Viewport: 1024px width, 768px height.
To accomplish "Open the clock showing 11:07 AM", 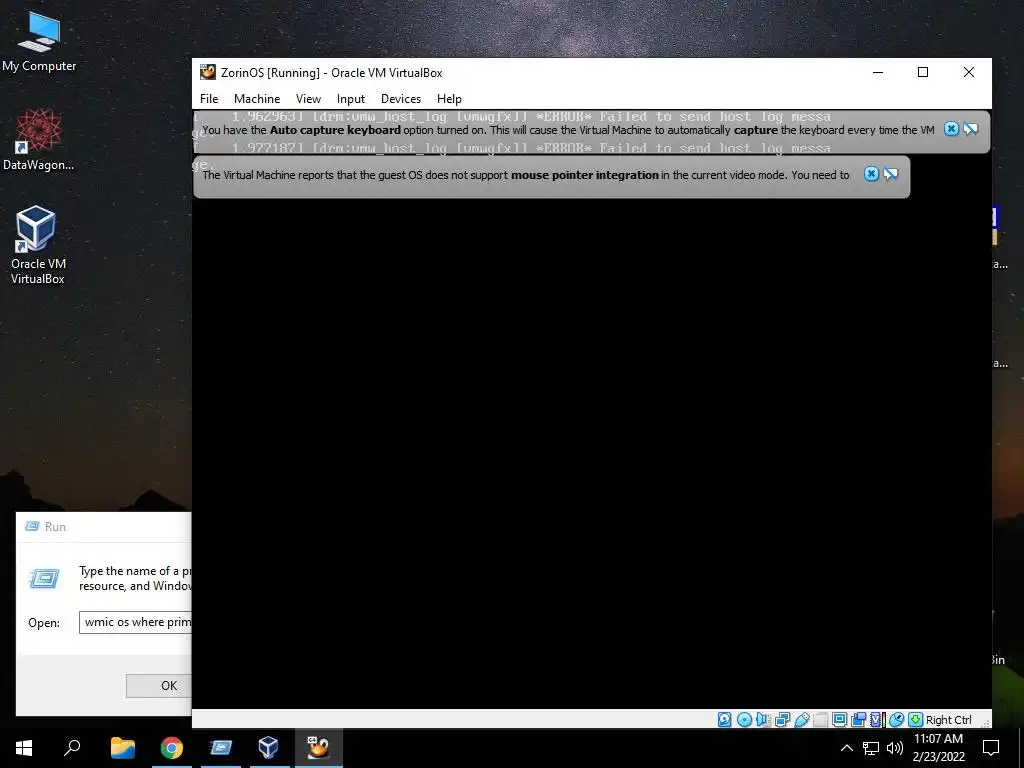I will [938, 748].
